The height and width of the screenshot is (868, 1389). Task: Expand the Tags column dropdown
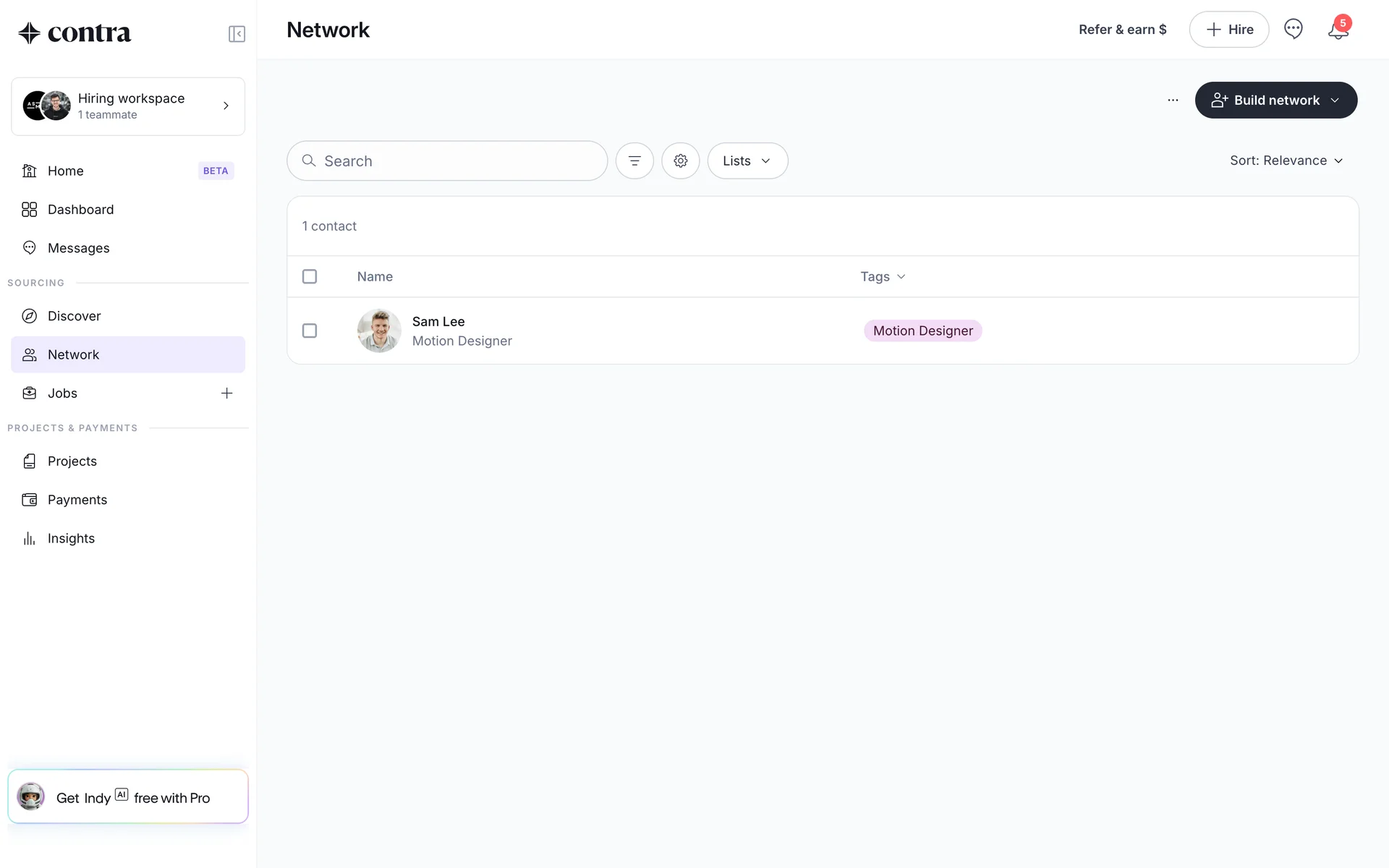pyautogui.click(x=883, y=276)
